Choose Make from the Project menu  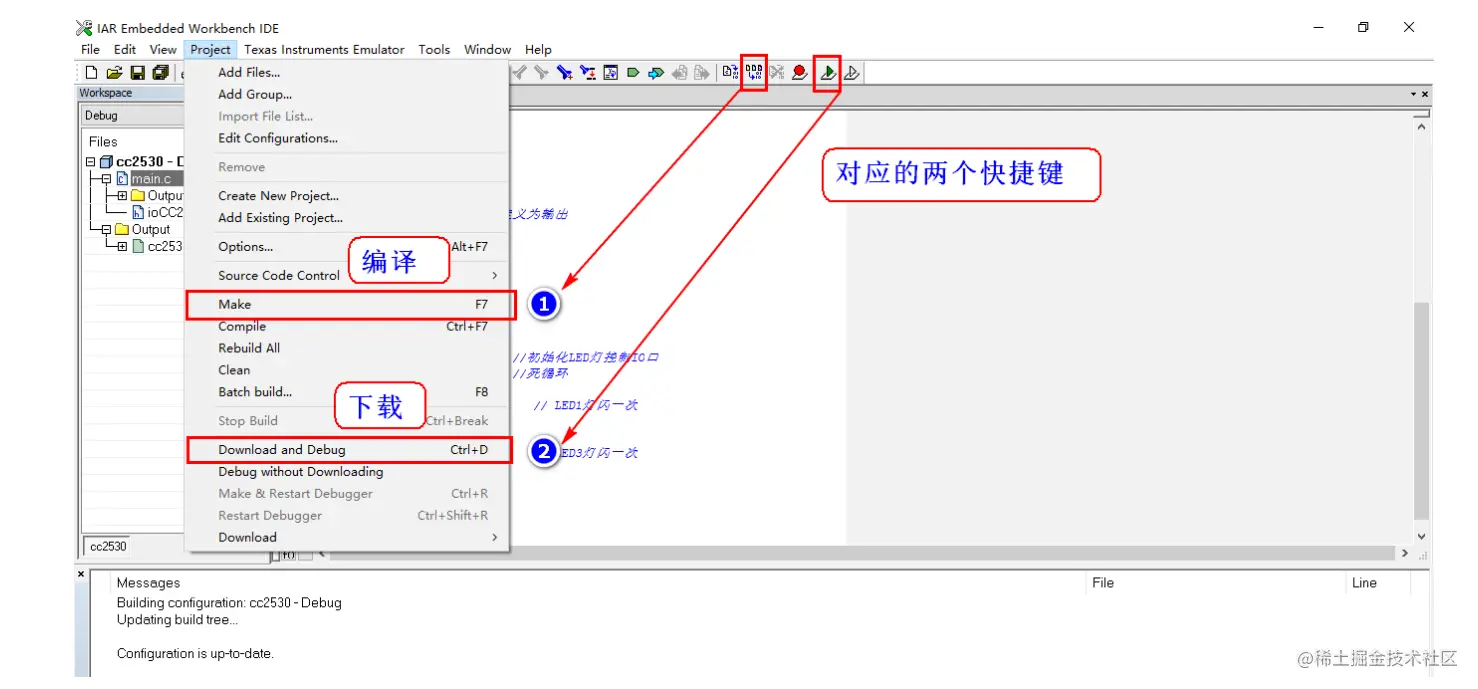pos(347,304)
